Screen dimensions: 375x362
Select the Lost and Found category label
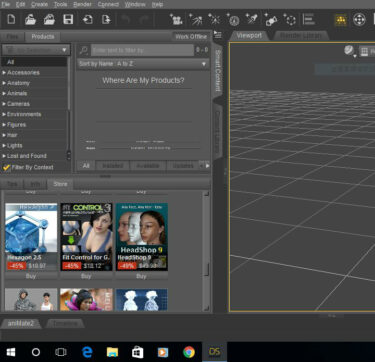27,156
